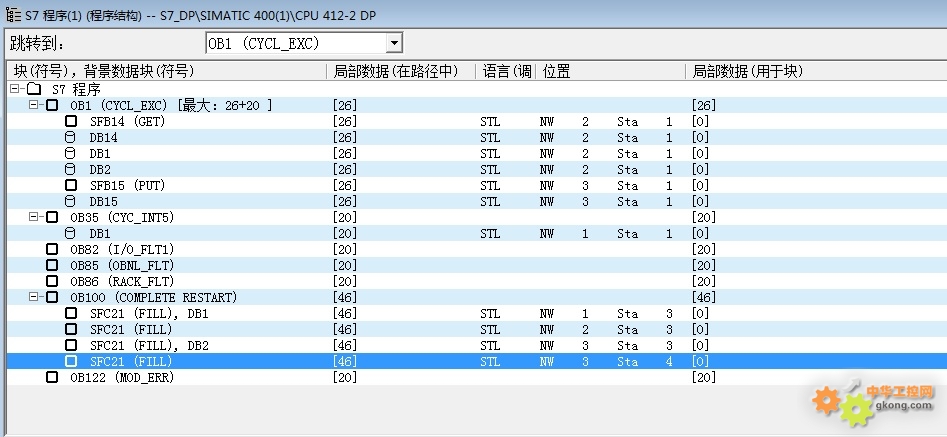
Task: Click the [26] block value in OB1 row
Action: (x=704, y=105)
